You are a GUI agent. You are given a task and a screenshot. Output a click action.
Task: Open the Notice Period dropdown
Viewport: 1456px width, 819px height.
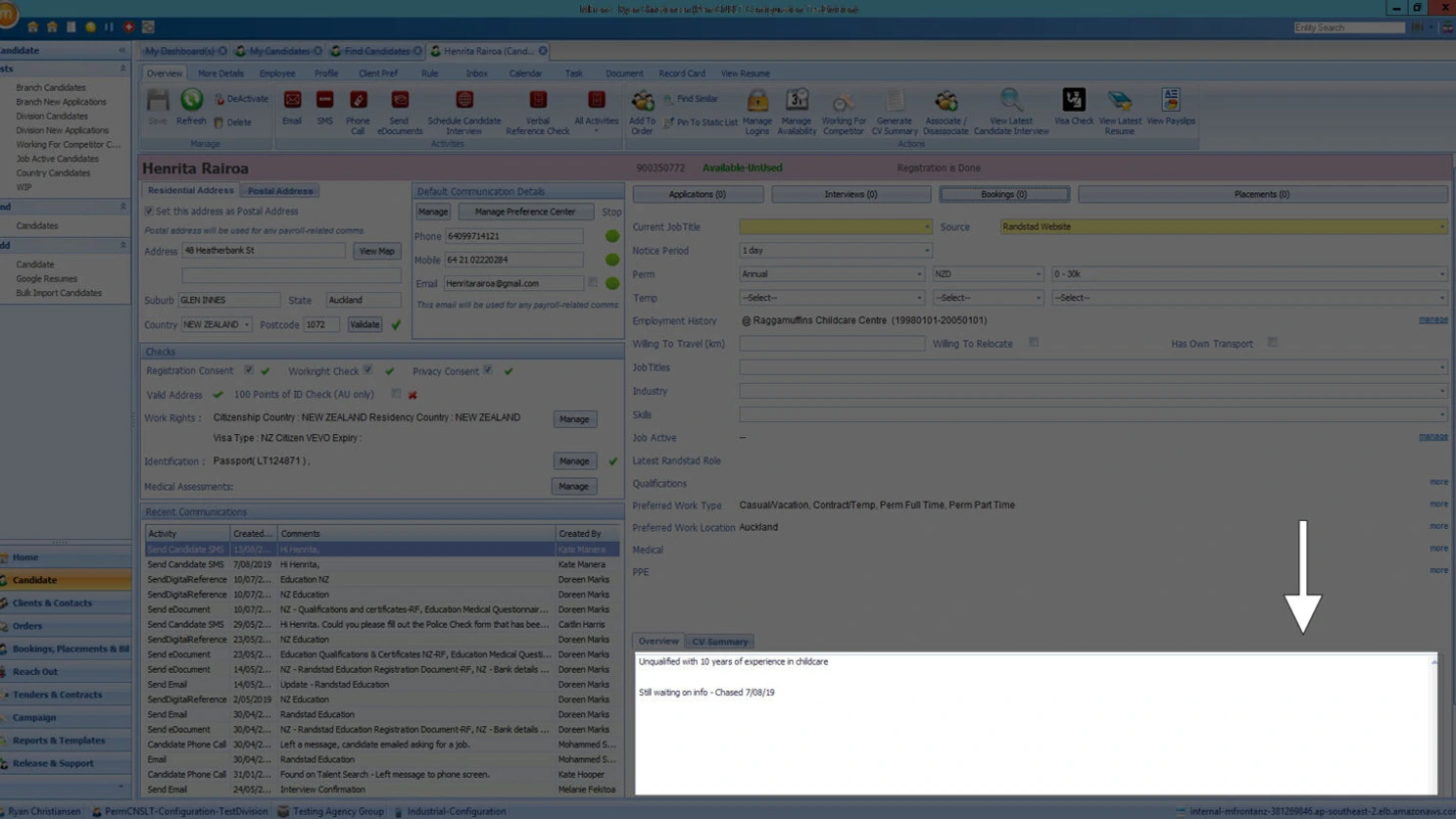coord(835,251)
